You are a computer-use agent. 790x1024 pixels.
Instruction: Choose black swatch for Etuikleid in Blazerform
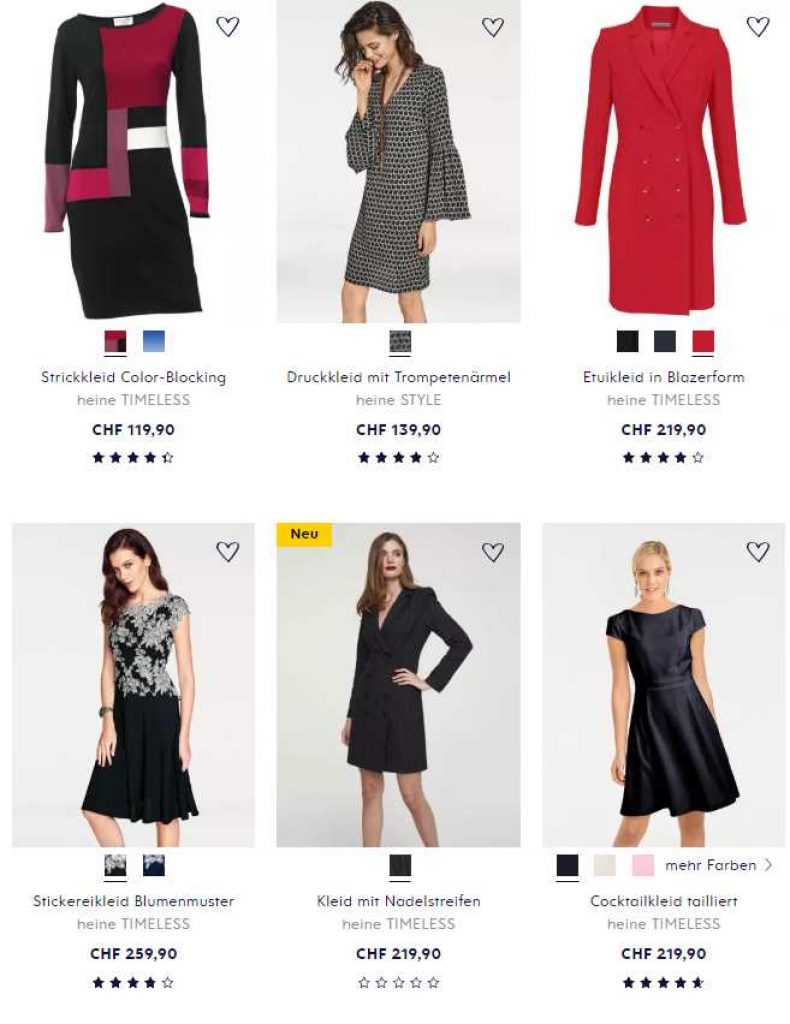[627, 342]
